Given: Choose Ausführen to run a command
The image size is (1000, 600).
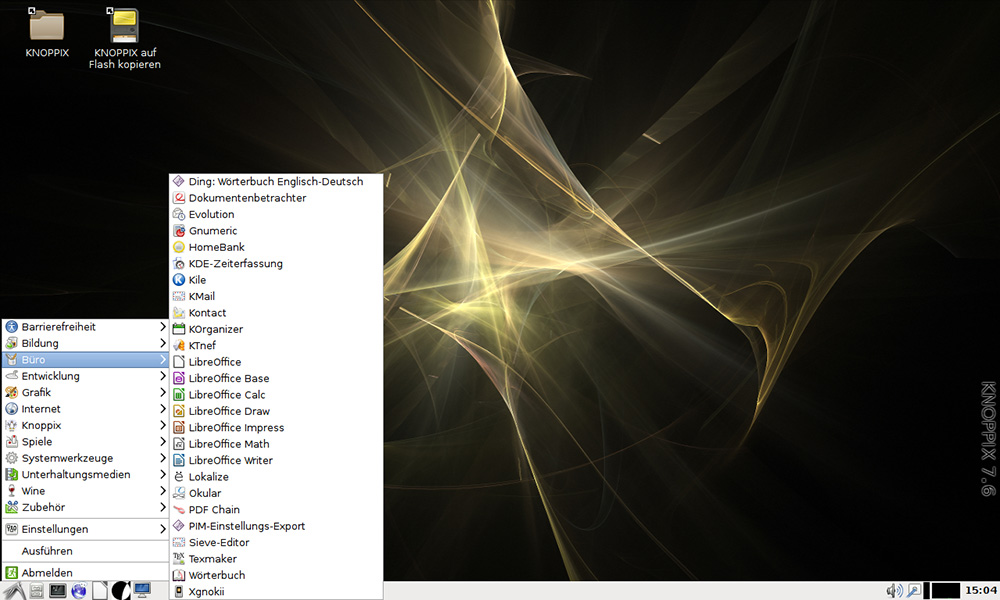Looking at the screenshot, I should coord(85,551).
